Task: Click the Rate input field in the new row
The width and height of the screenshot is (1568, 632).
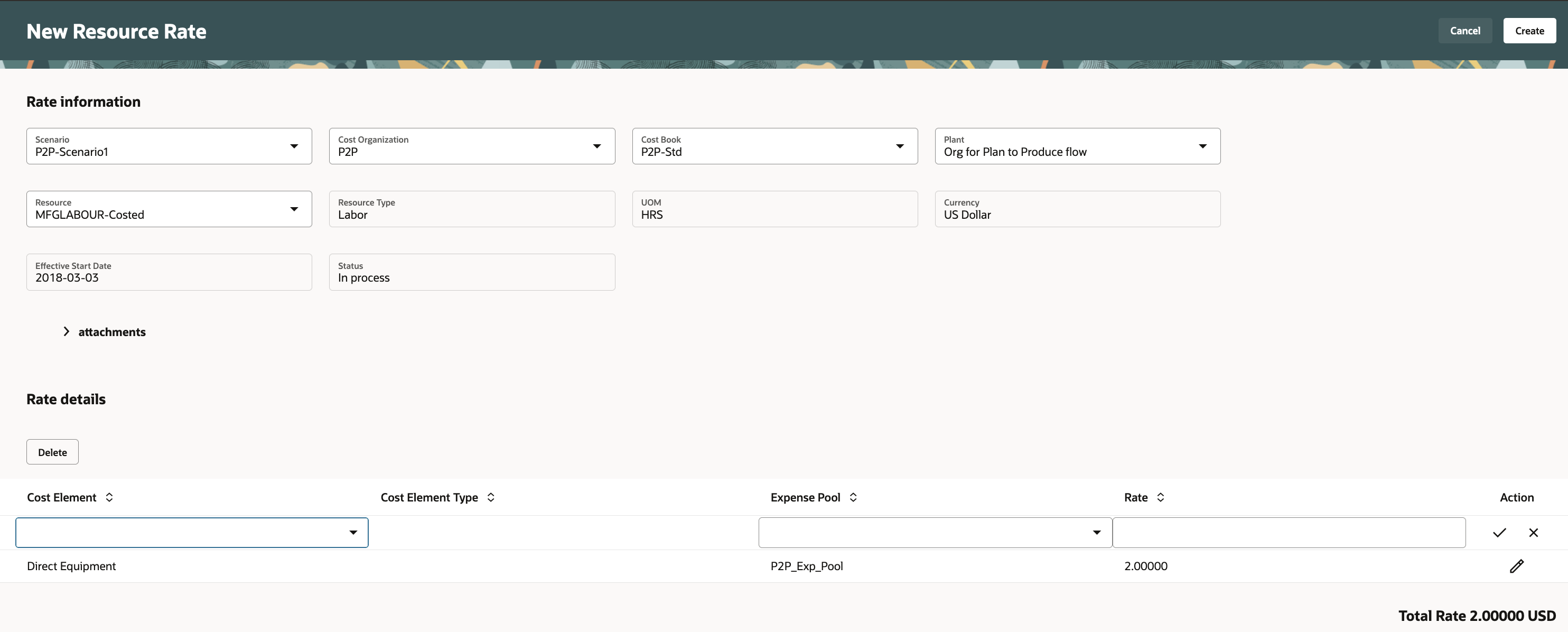Action: tap(1288, 533)
